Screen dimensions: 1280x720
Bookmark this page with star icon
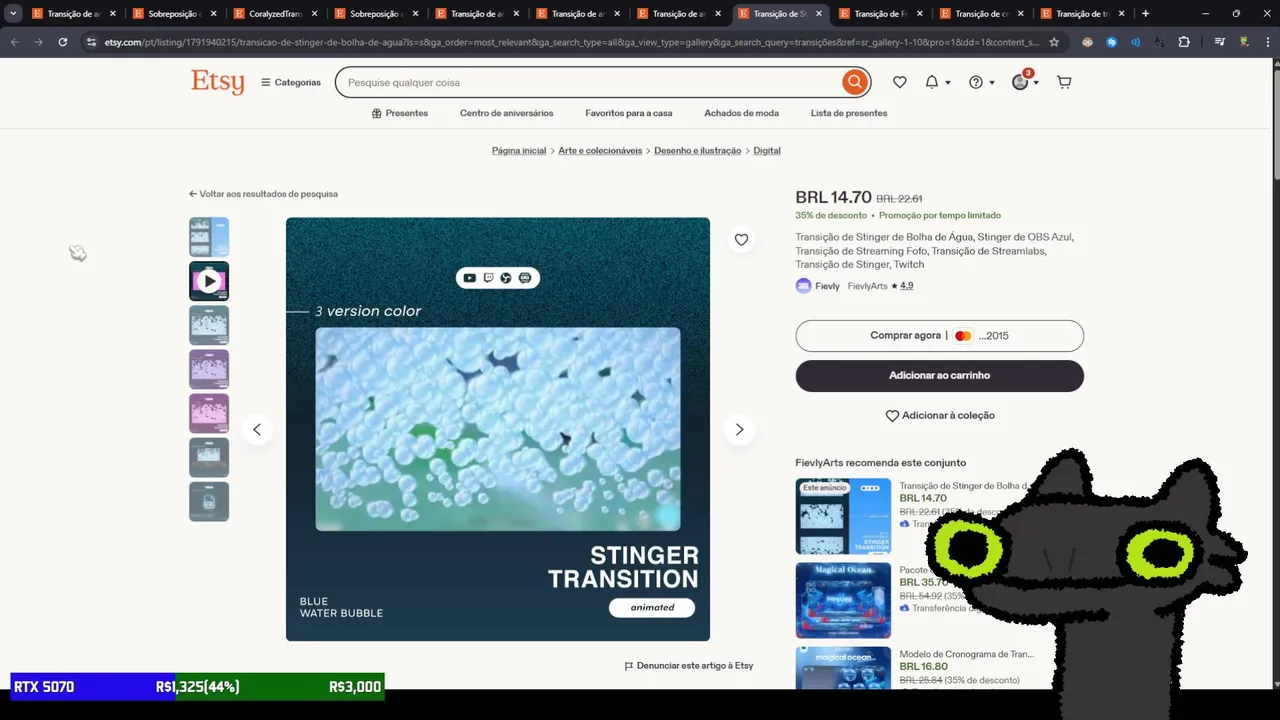(1054, 42)
